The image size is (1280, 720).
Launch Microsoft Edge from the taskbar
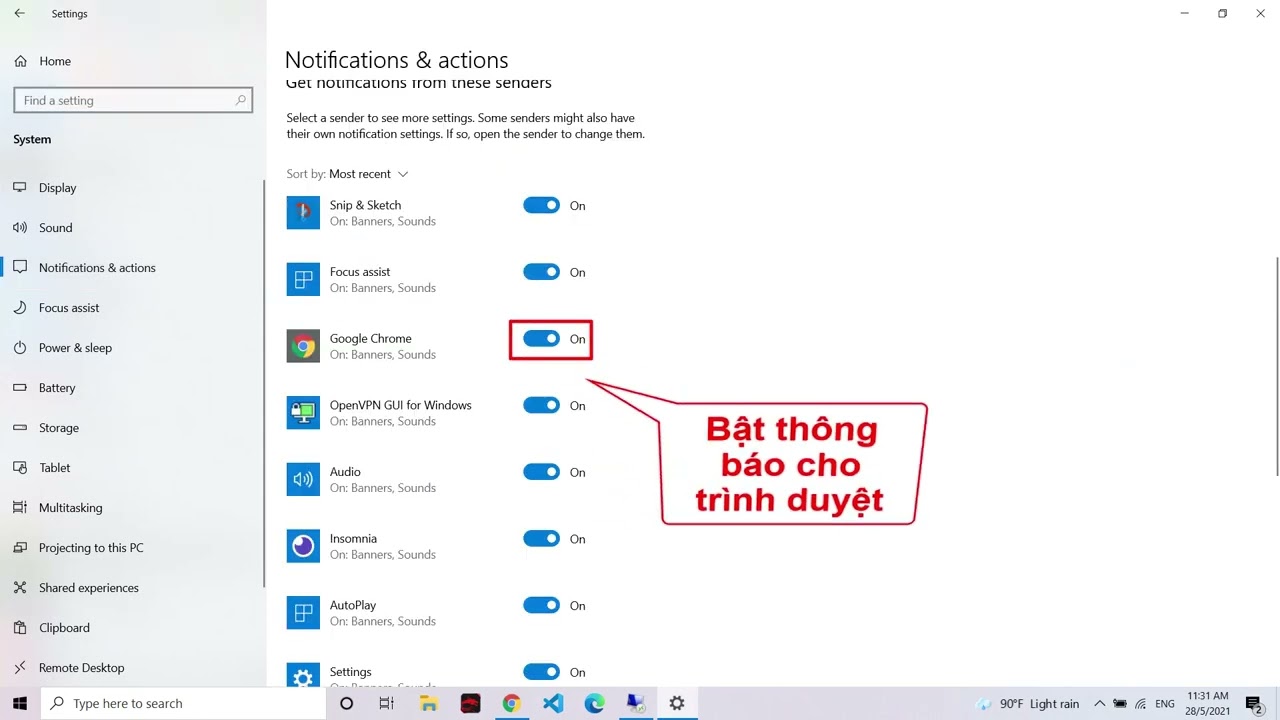pyautogui.click(x=594, y=703)
